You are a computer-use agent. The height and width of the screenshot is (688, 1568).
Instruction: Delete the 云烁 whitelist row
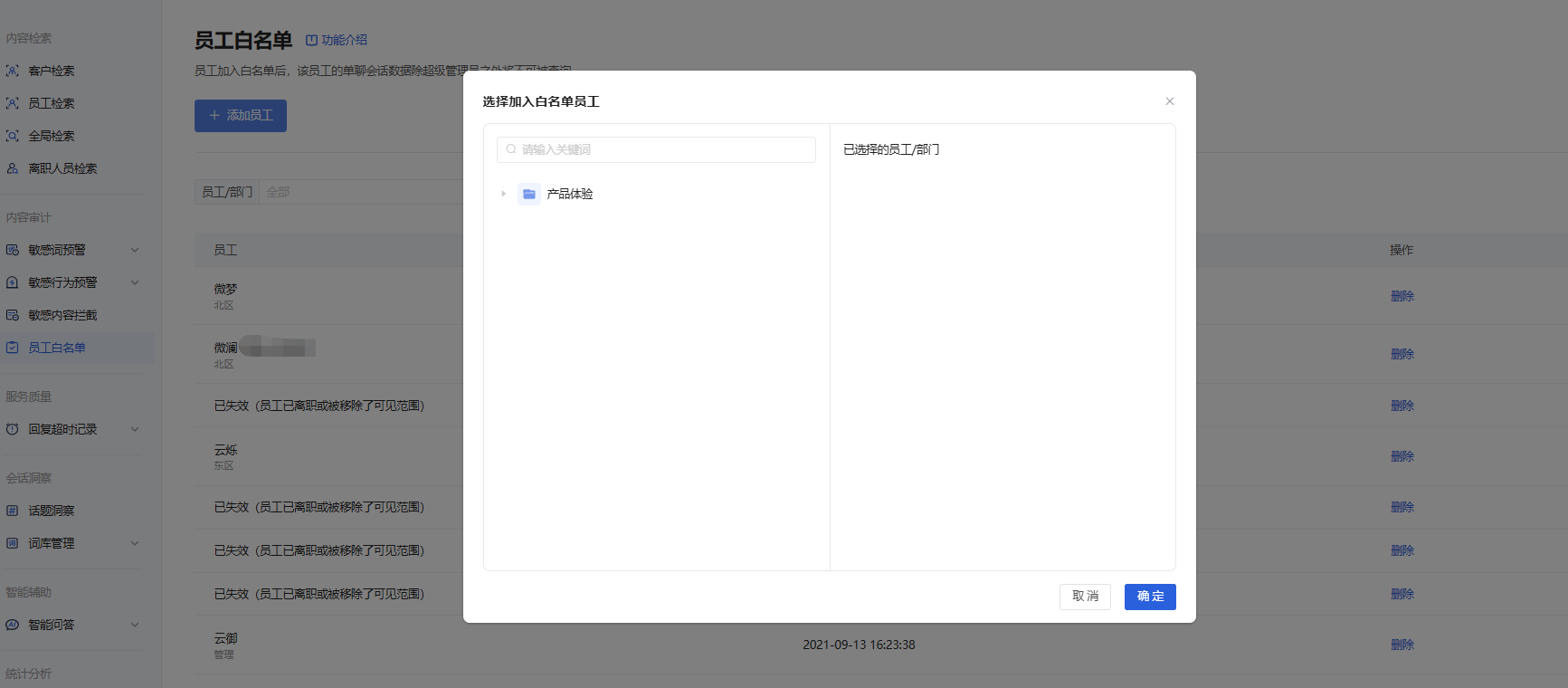point(1402,456)
